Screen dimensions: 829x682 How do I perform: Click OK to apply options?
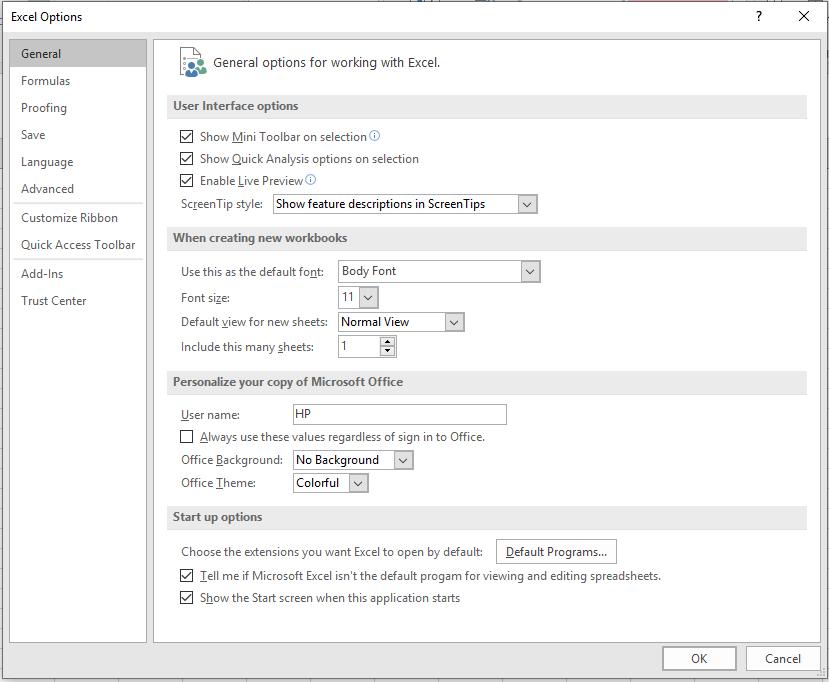699,658
